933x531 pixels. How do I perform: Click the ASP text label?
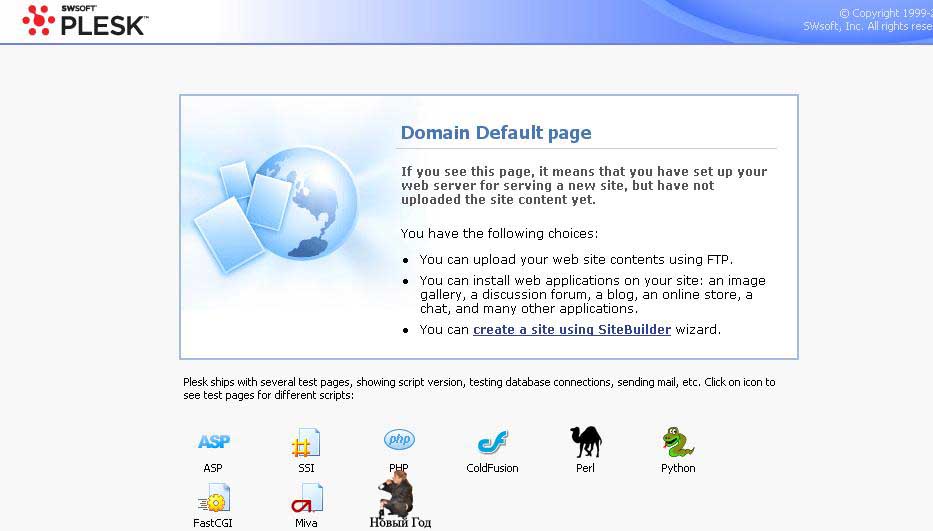[x=212, y=468]
